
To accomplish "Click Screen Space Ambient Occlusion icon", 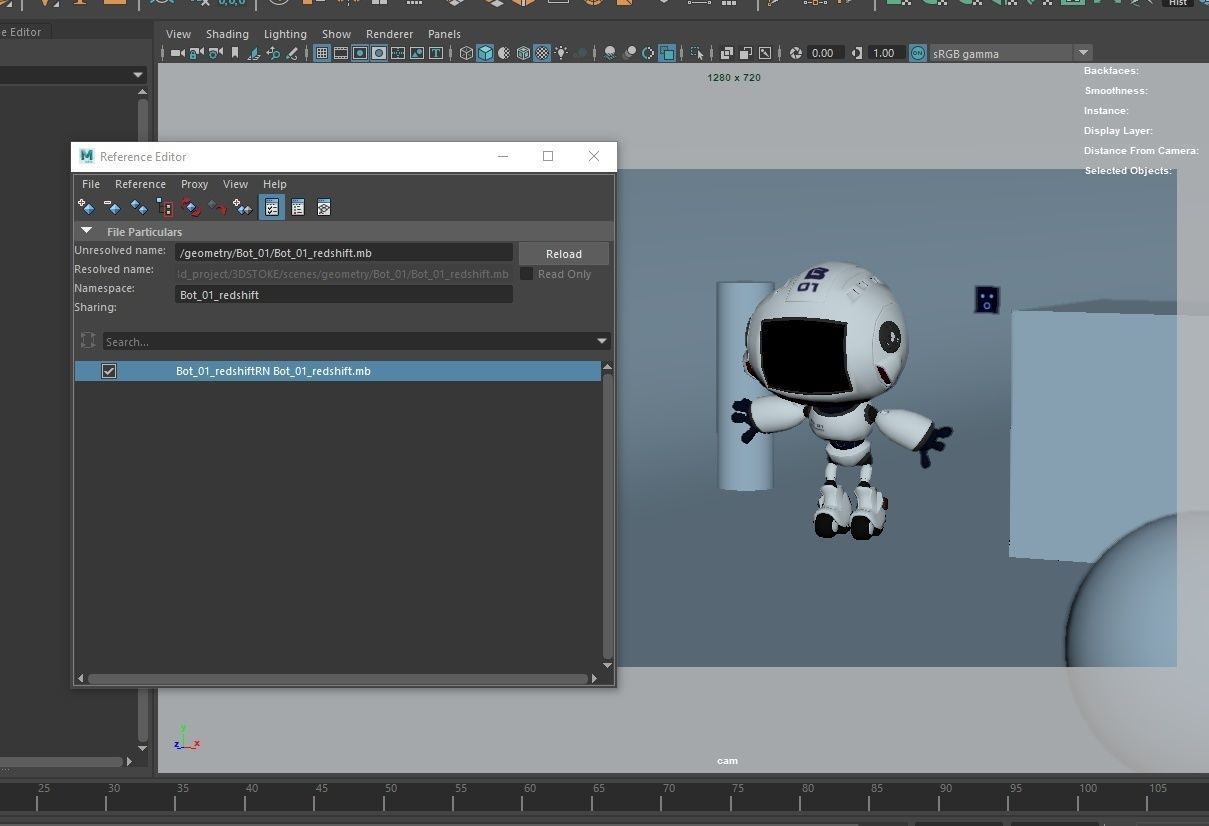I will tap(610, 53).
